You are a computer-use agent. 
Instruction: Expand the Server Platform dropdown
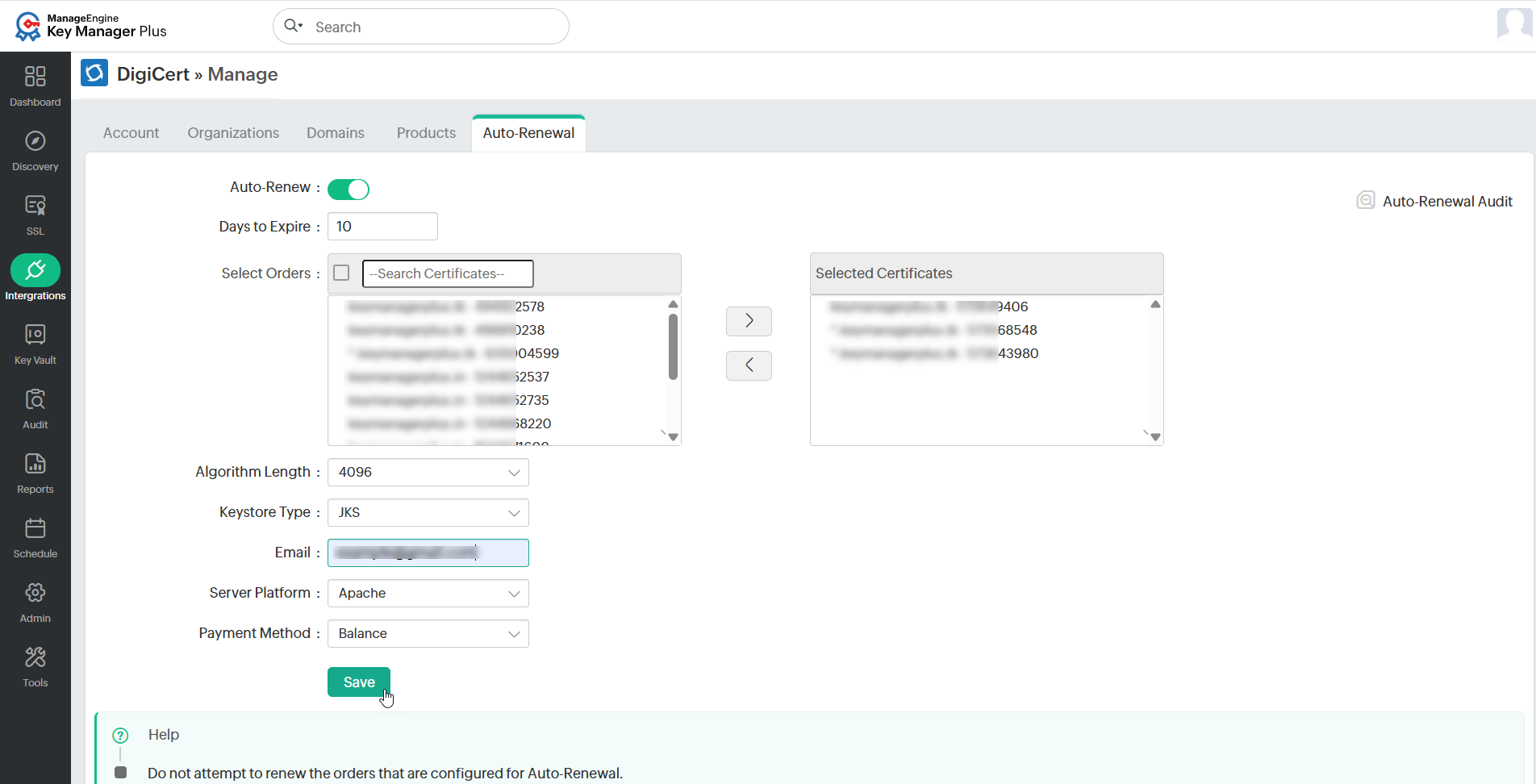pyautogui.click(x=428, y=594)
